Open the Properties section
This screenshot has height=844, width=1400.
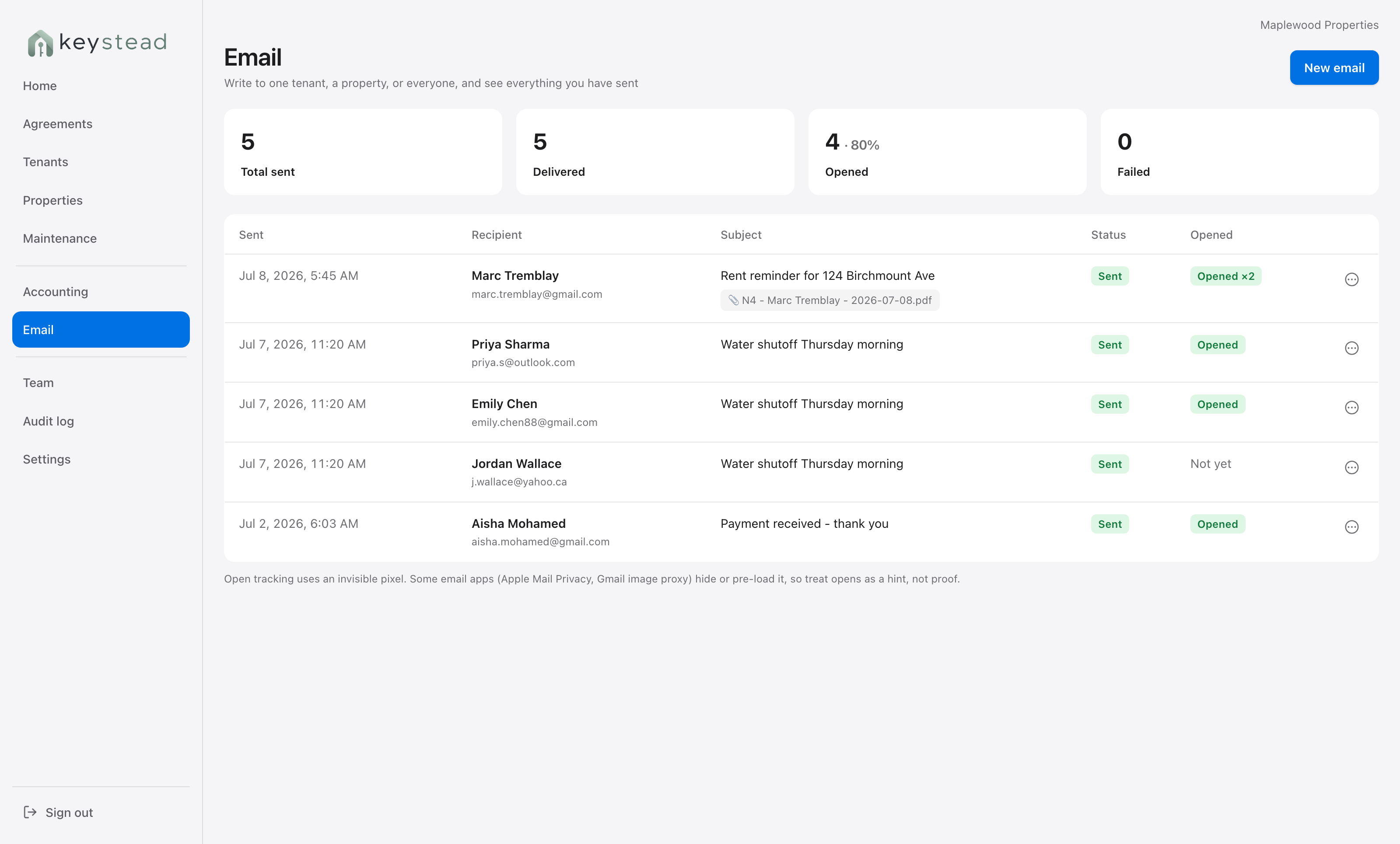click(101, 200)
